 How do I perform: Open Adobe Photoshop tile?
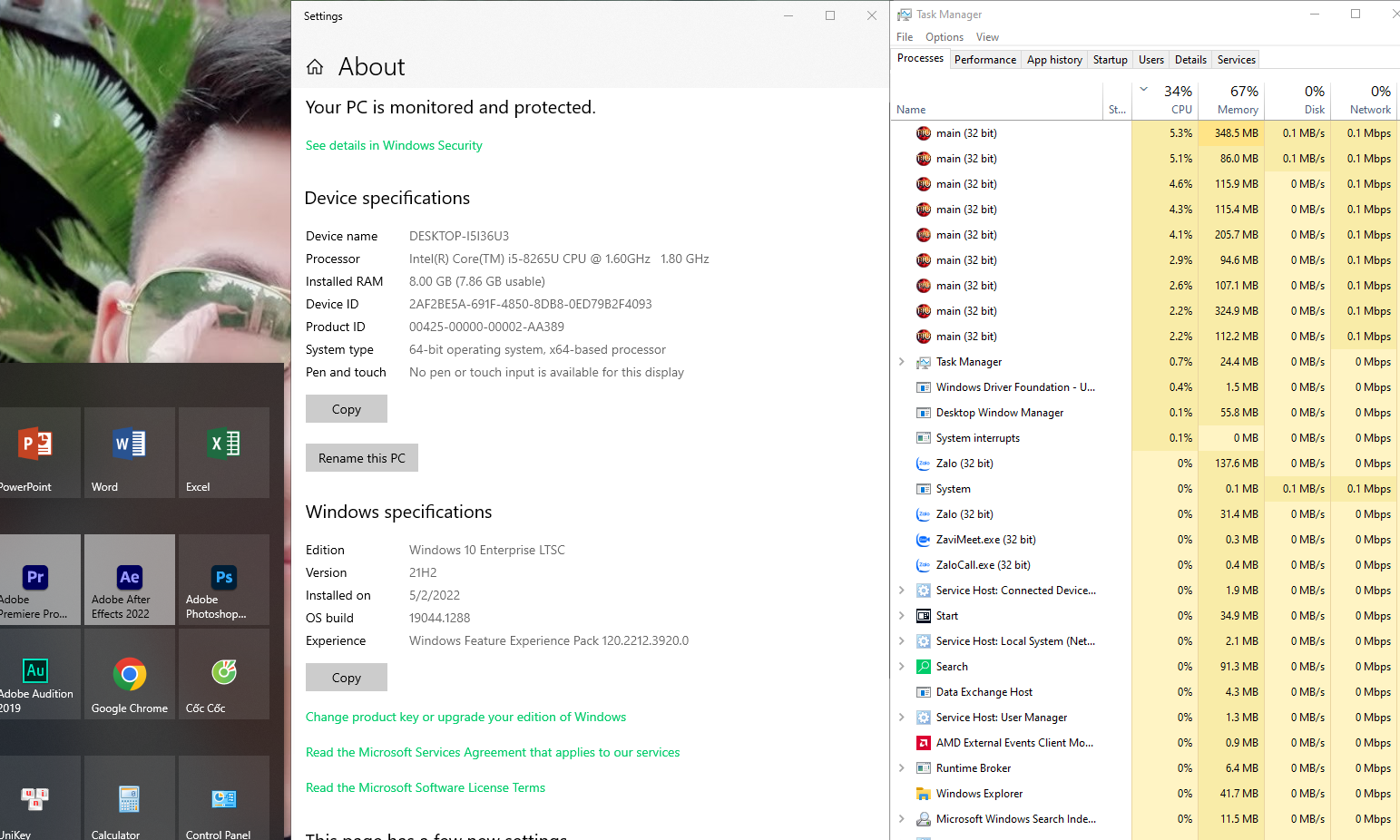click(223, 580)
